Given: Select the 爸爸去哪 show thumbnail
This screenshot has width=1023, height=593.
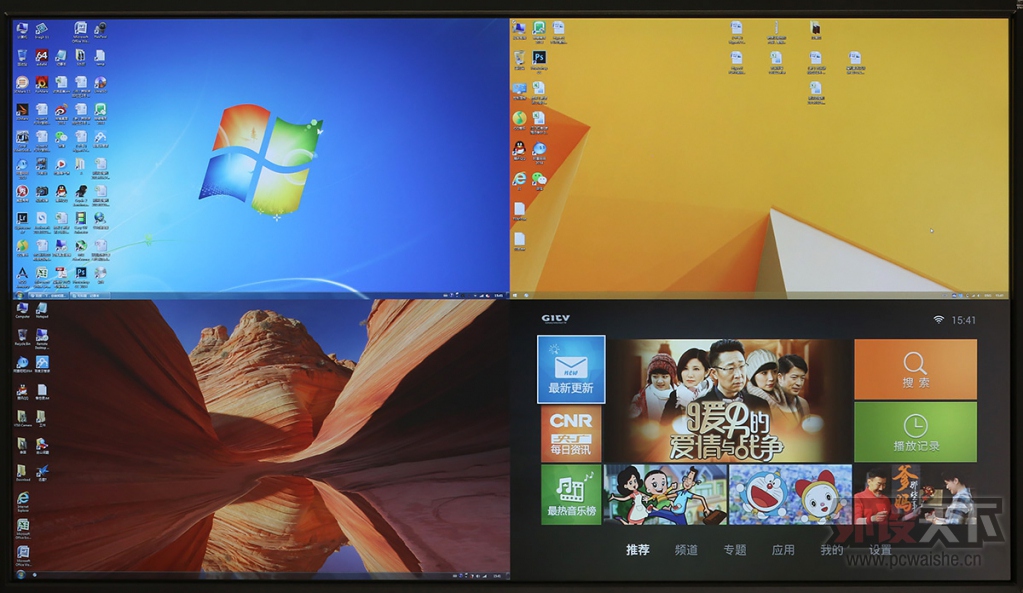Looking at the screenshot, I should pos(915,494).
